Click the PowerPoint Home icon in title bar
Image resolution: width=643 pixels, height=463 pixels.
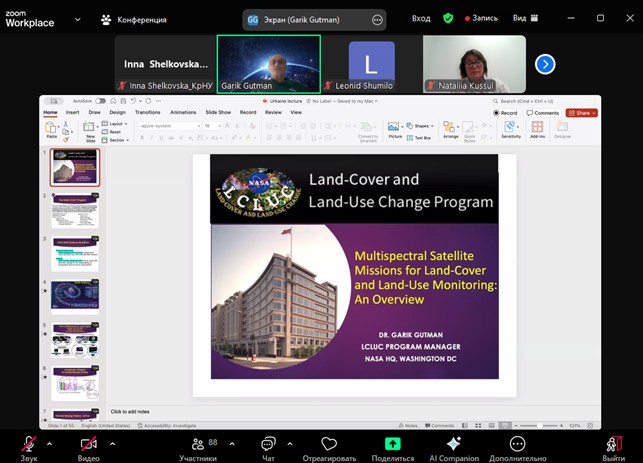click(113, 101)
